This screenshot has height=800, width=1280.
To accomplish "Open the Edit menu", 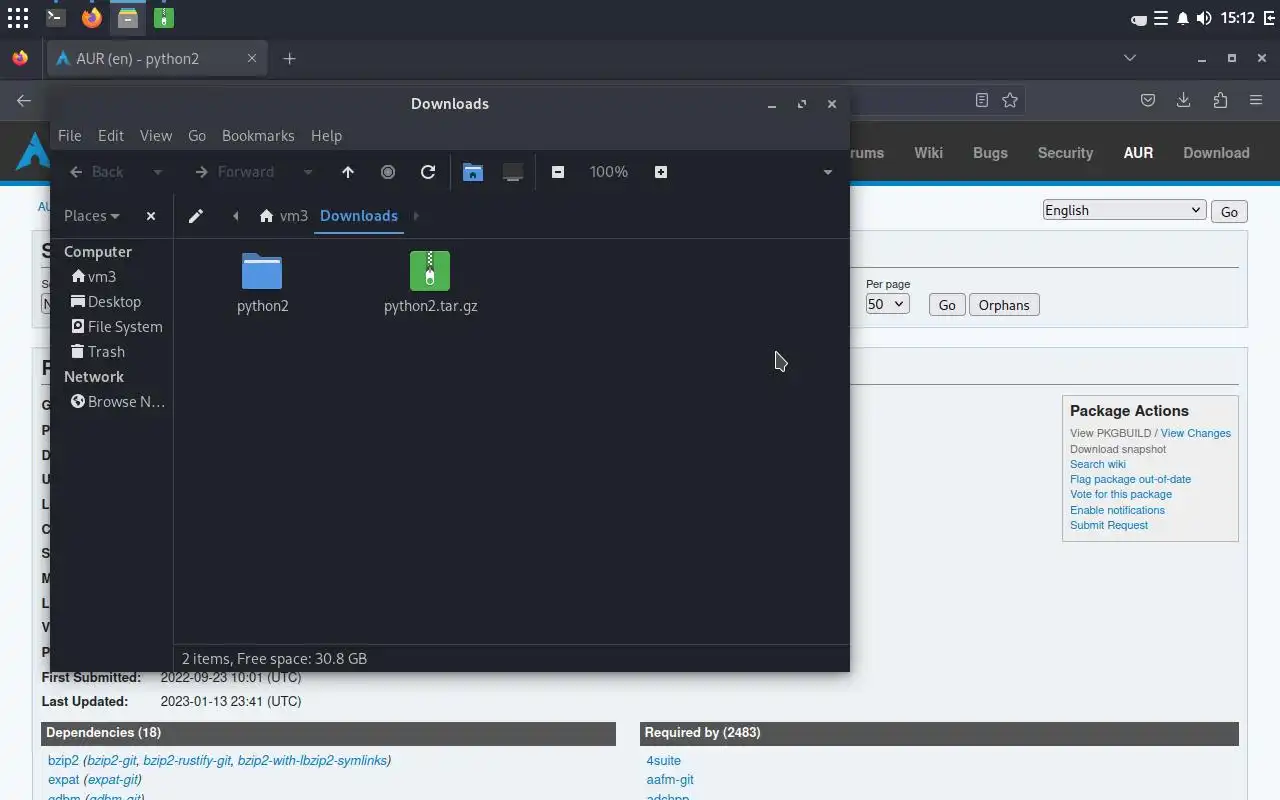I will click(111, 136).
